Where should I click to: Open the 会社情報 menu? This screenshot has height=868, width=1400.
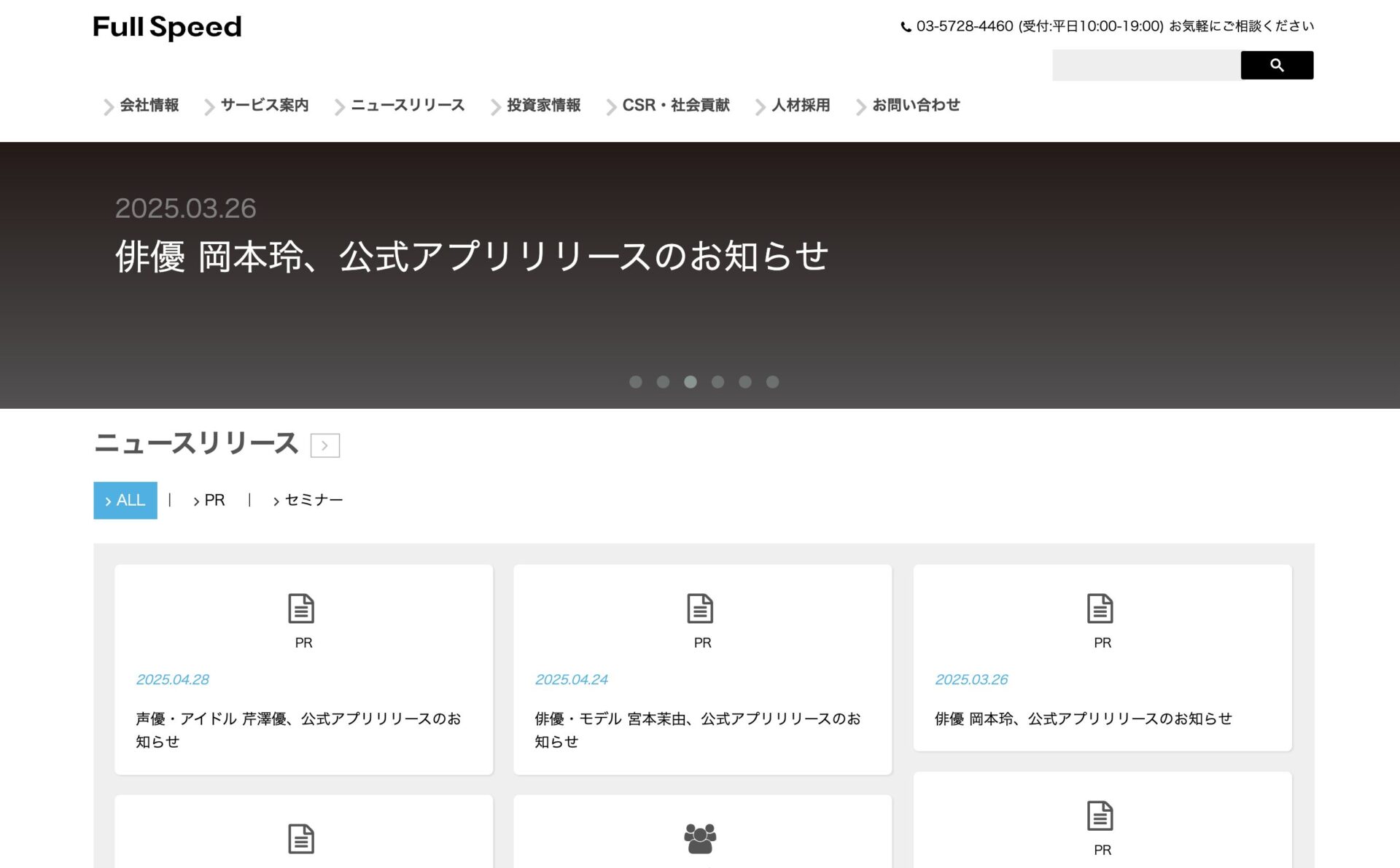tap(149, 105)
